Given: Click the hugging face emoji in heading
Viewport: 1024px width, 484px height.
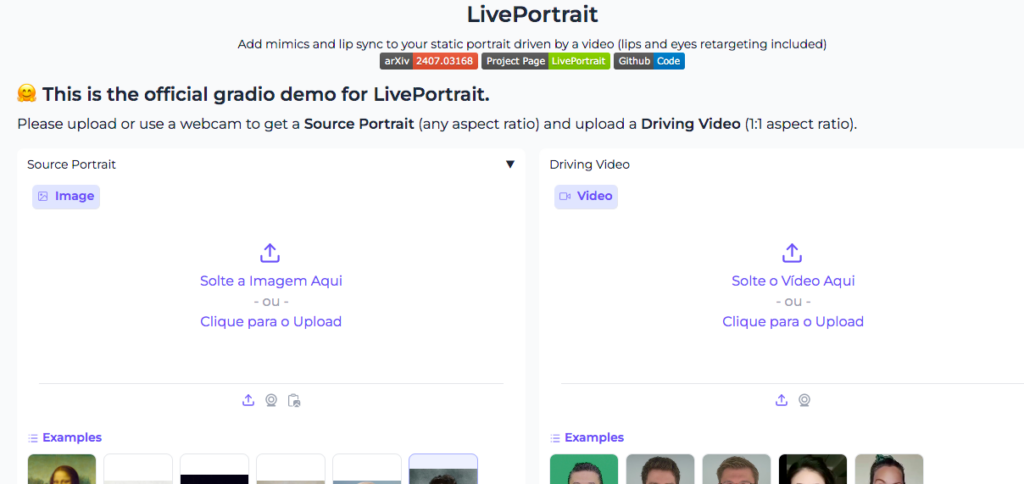Looking at the screenshot, I should pyautogui.click(x=27, y=95).
